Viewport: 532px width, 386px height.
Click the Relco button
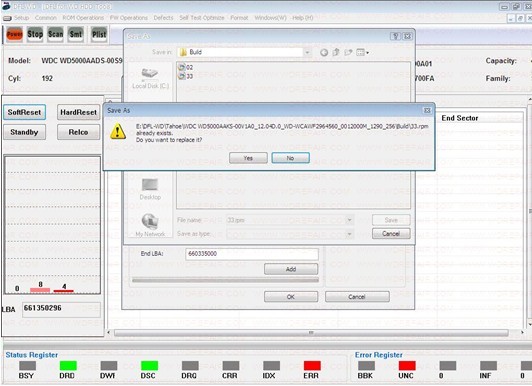[x=78, y=132]
